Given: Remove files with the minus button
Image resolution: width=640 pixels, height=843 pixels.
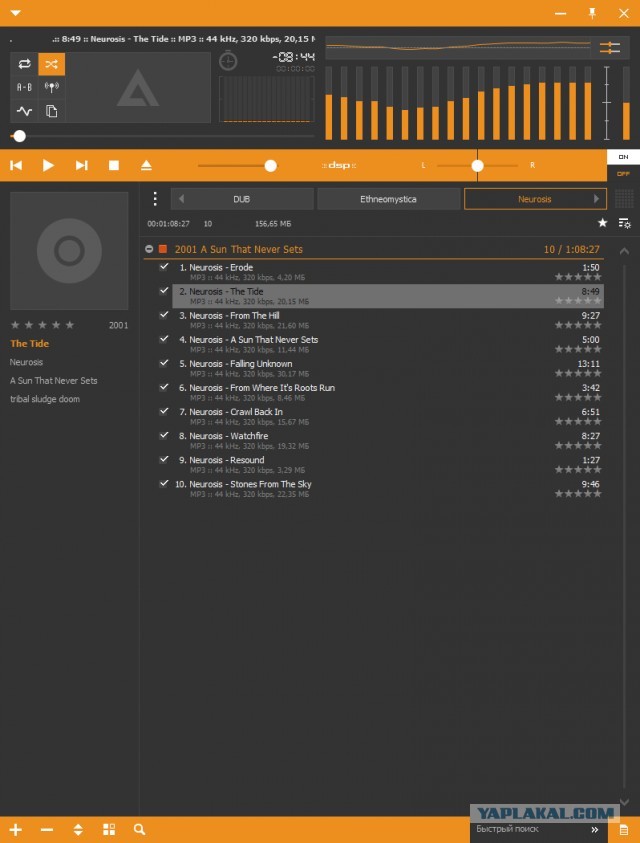Looking at the screenshot, I should pyautogui.click(x=47, y=830).
